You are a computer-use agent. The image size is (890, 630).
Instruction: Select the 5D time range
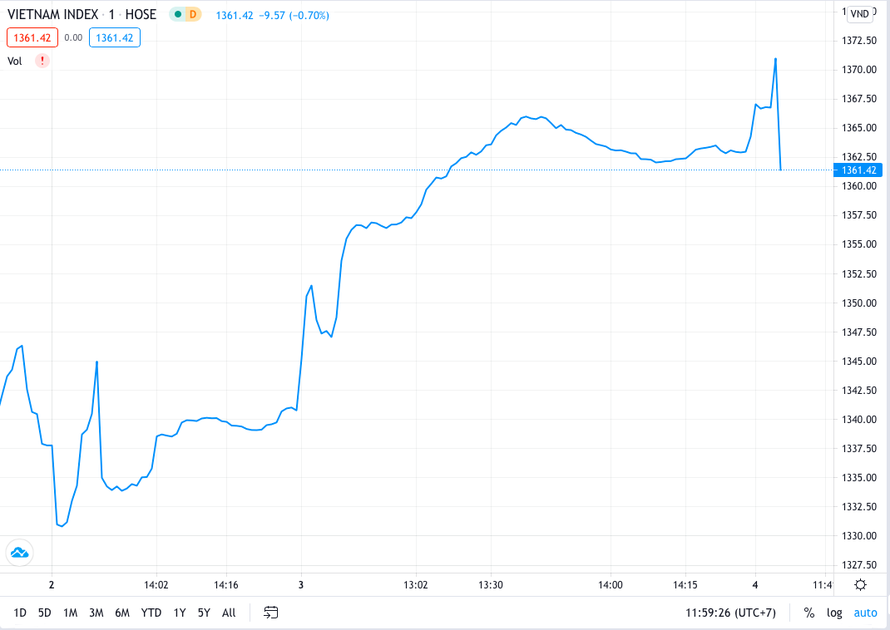(x=45, y=613)
